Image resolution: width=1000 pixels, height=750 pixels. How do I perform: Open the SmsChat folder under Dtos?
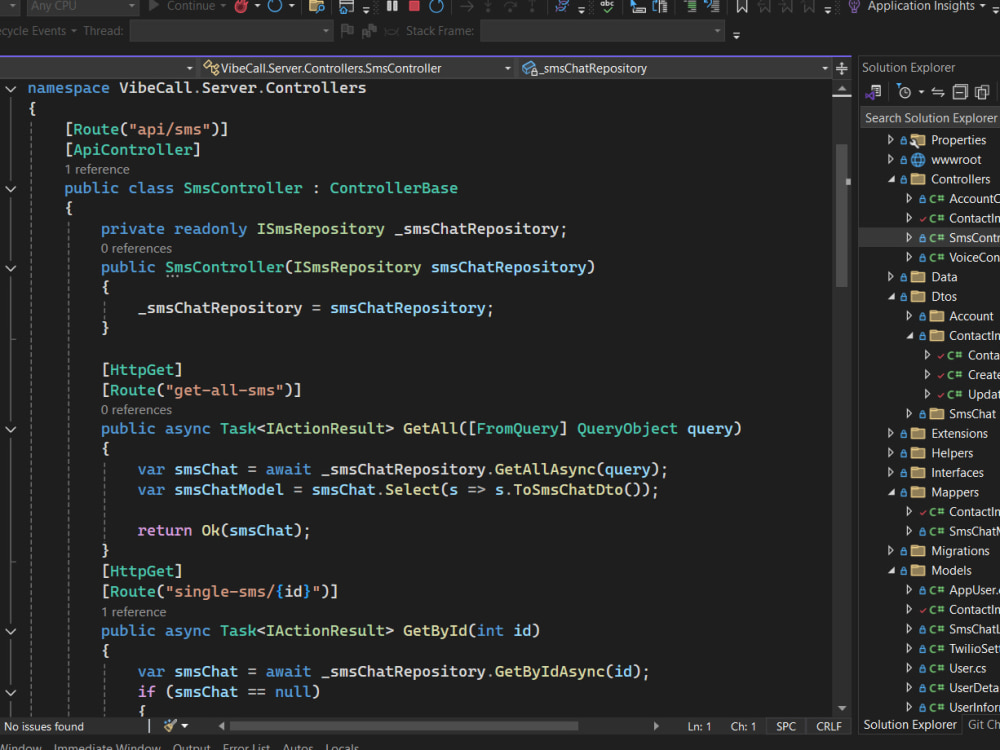coord(972,414)
